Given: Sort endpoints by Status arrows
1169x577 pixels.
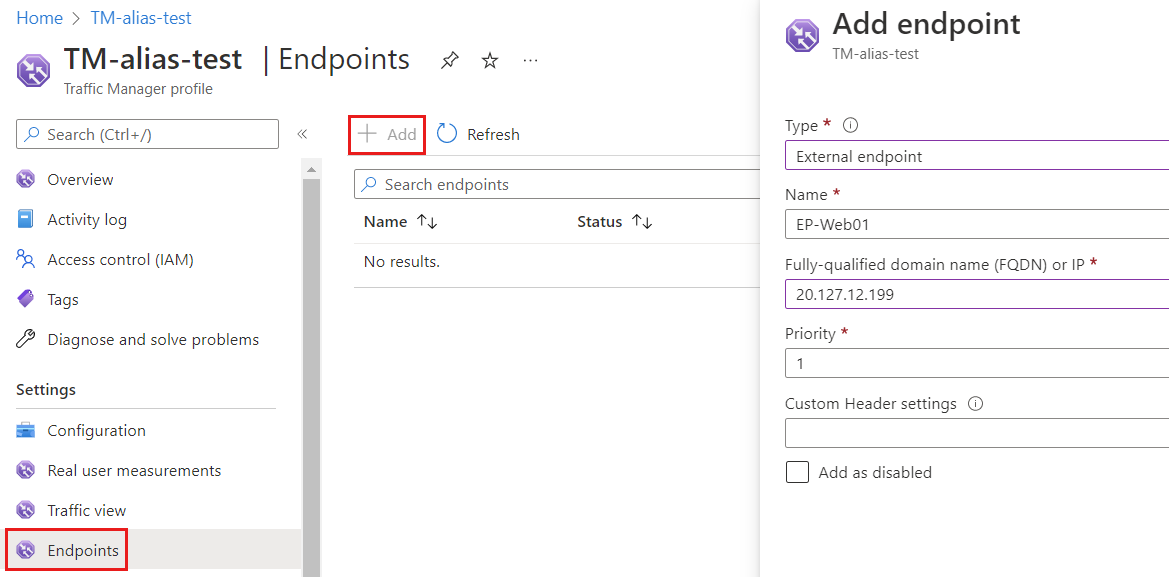Looking at the screenshot, I should (642, 222).
